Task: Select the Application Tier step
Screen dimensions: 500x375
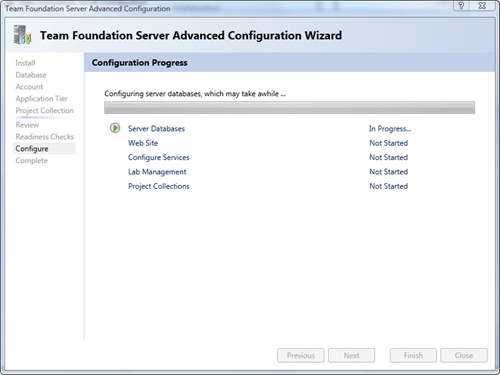Action: (42, 99)
